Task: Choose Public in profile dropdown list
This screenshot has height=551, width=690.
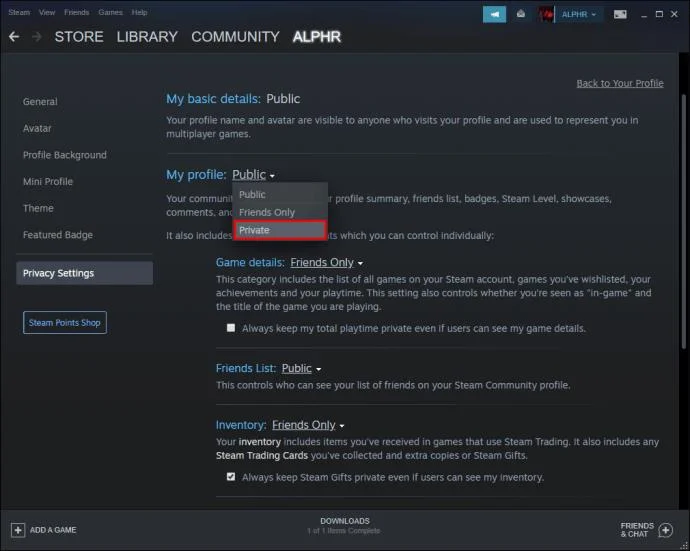Action: tap(280, 195)
